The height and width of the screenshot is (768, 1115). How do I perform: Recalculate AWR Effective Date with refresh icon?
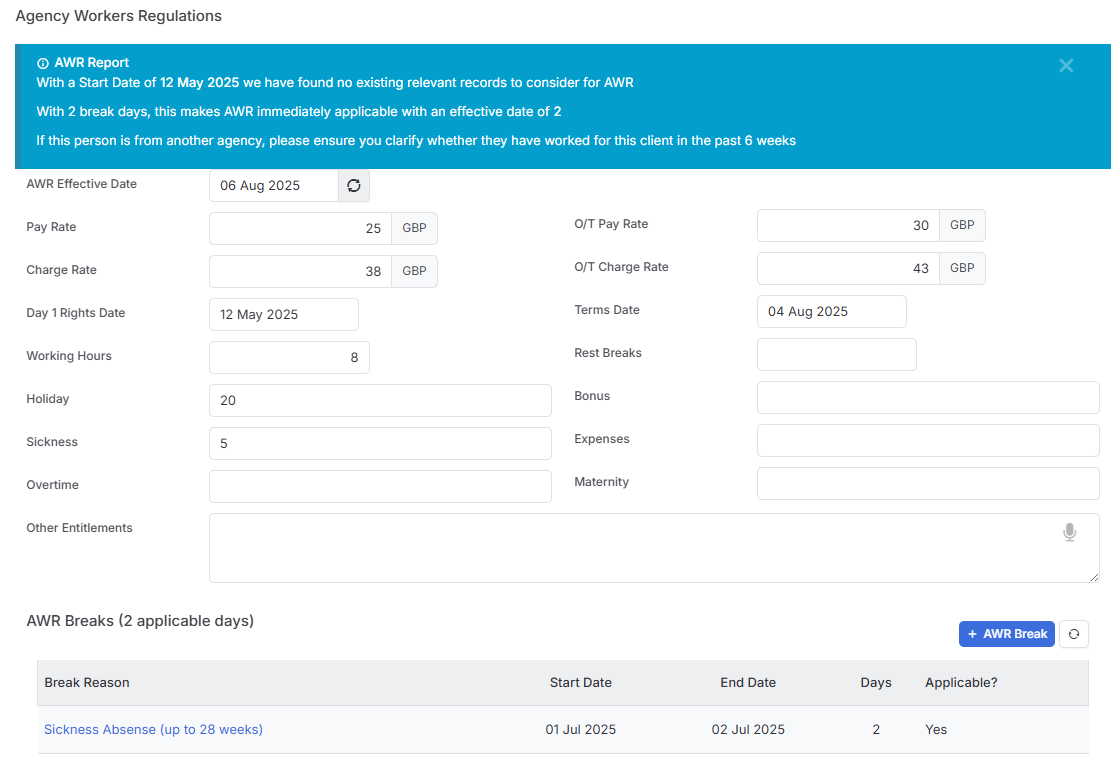tap(353, 186)
